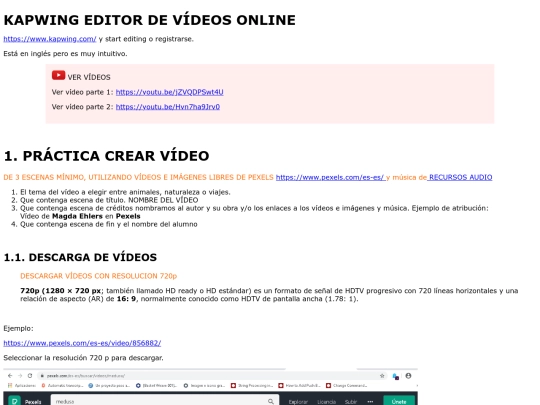This screenshot has height=405, width=540.
Task: Click the heading 1. PRÁCTICA CREAR VÍDEO
Action: pos(106,156)
